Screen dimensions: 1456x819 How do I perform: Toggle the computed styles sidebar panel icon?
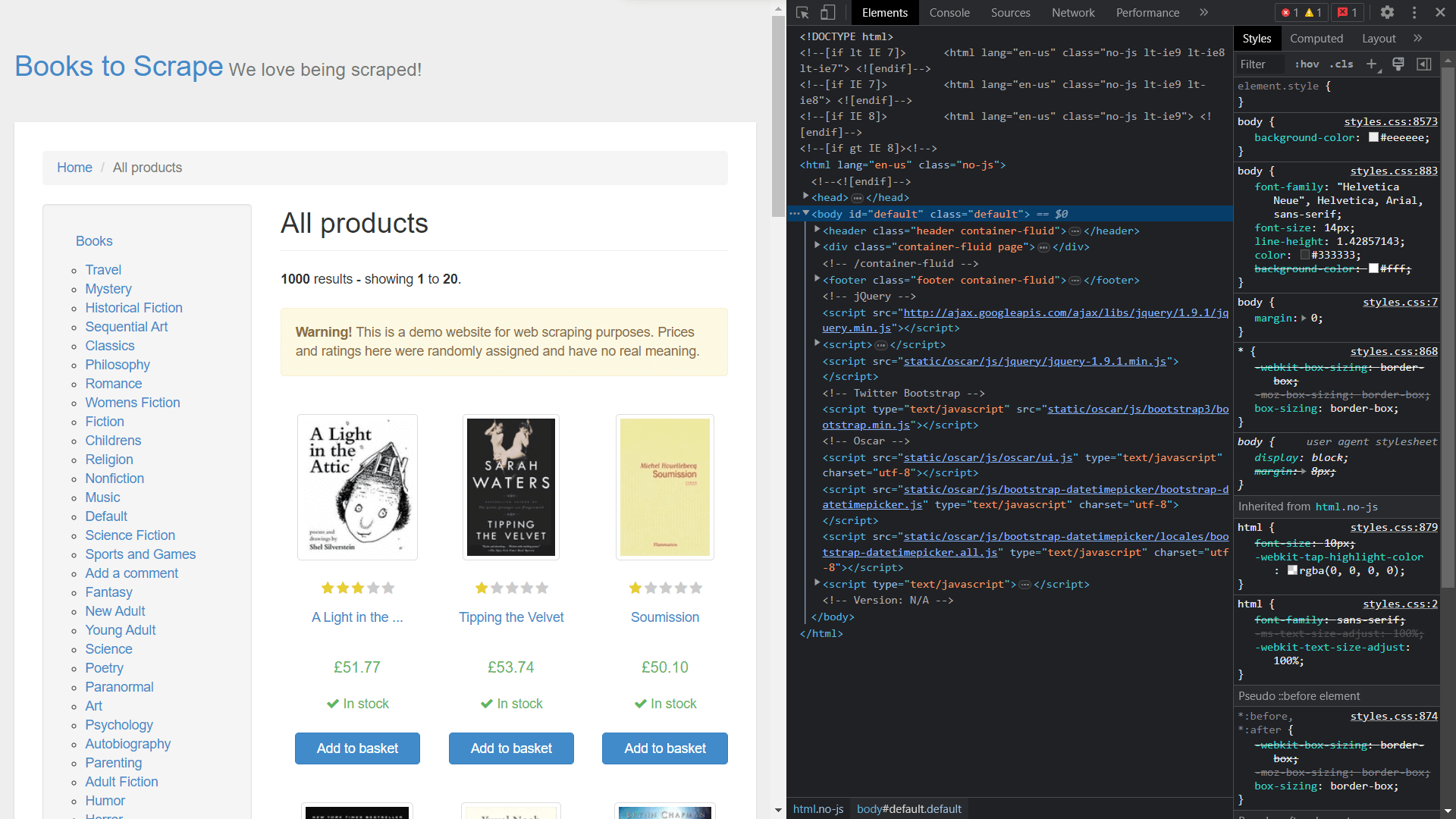coord(1424,64)
